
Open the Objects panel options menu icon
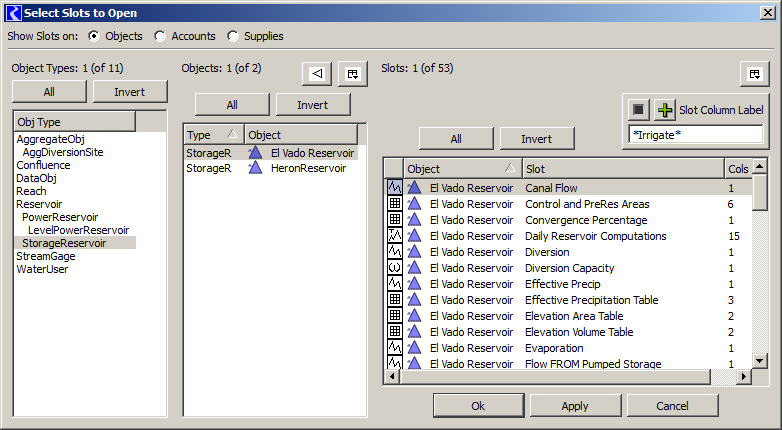[x=353, y=74]
